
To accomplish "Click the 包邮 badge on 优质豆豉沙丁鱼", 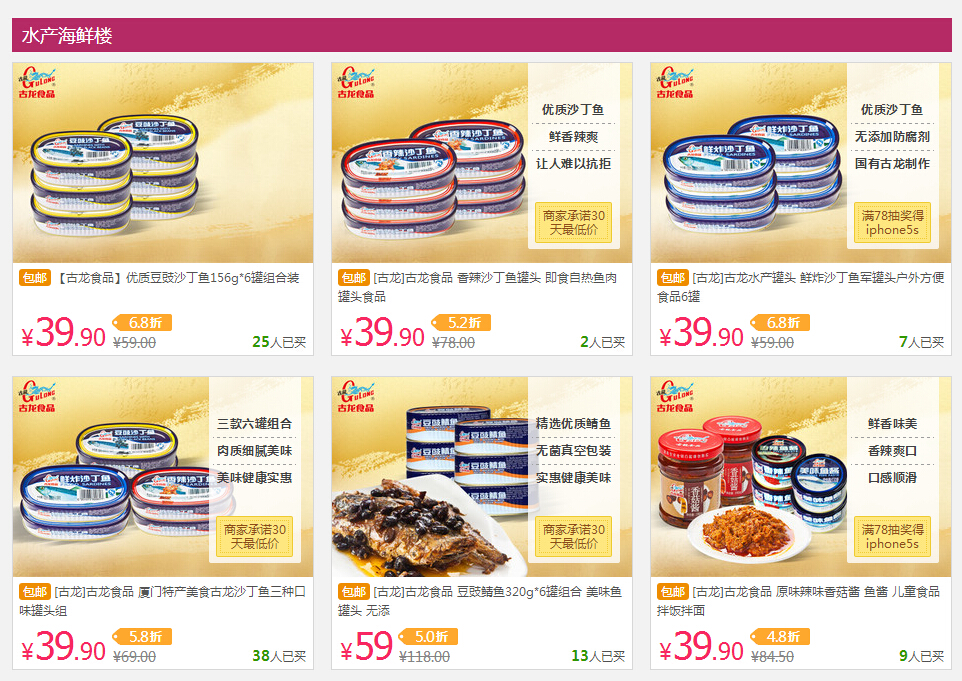I will point(35,278).
